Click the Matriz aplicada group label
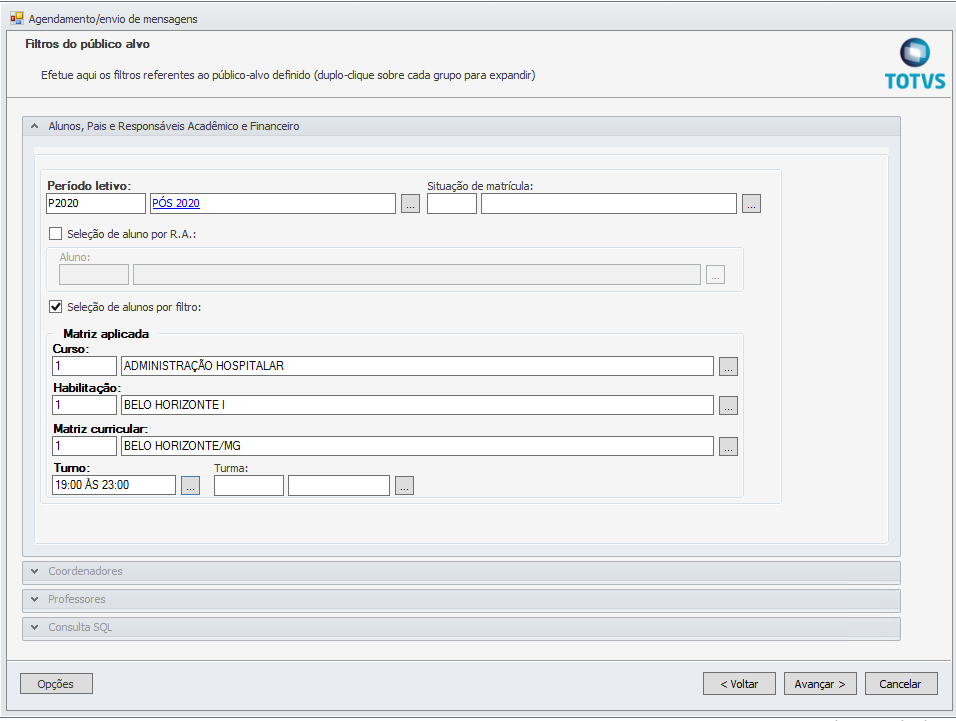 [106, 334]
